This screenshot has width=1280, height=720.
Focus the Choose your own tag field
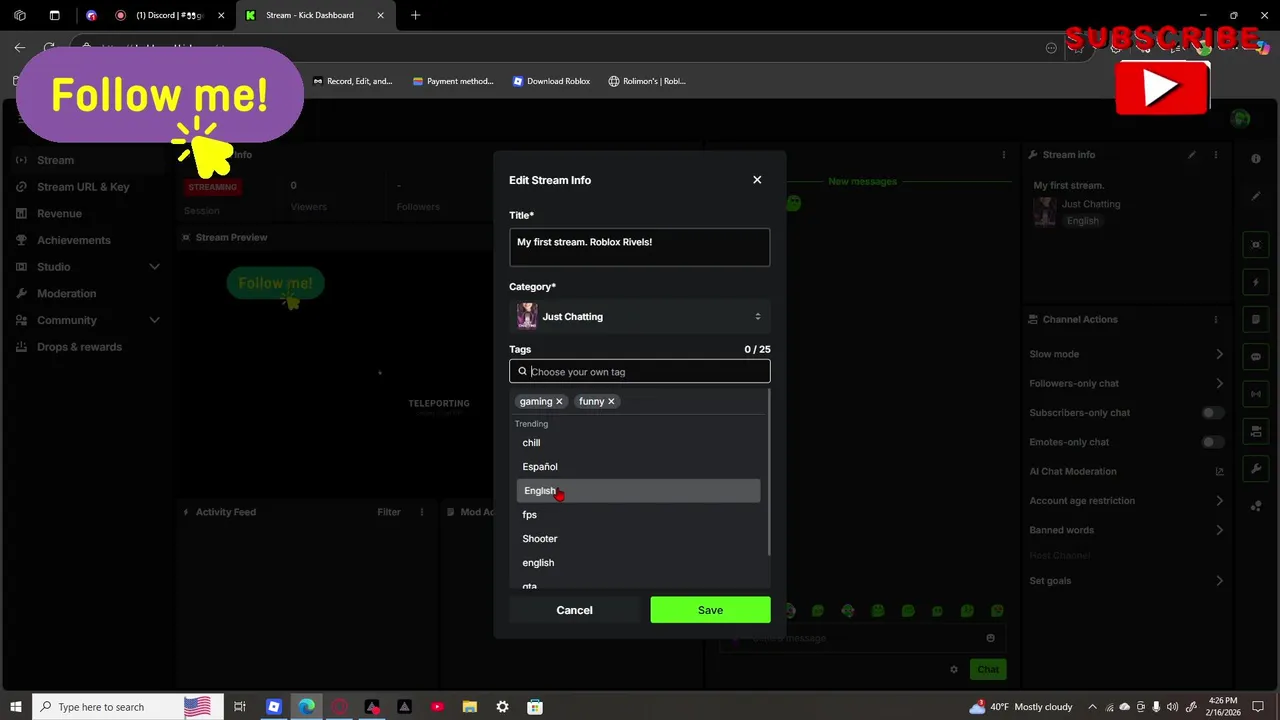pyautogui.click(x=639, y=372)
